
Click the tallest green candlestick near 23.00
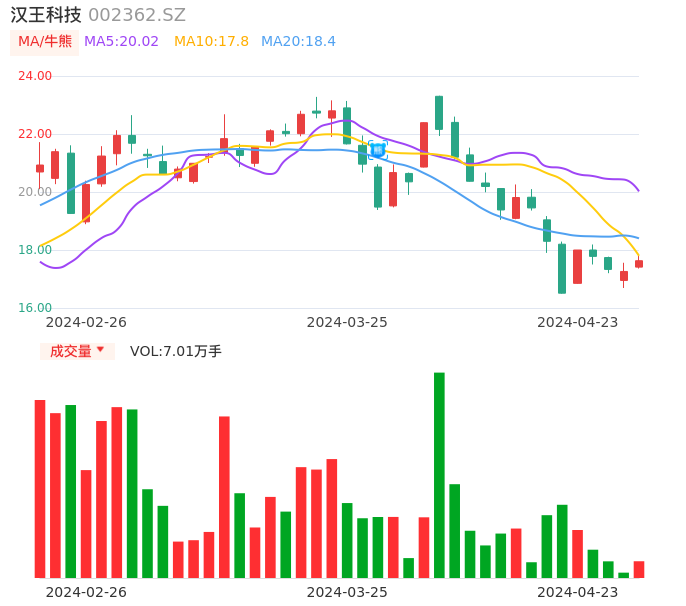439,112
